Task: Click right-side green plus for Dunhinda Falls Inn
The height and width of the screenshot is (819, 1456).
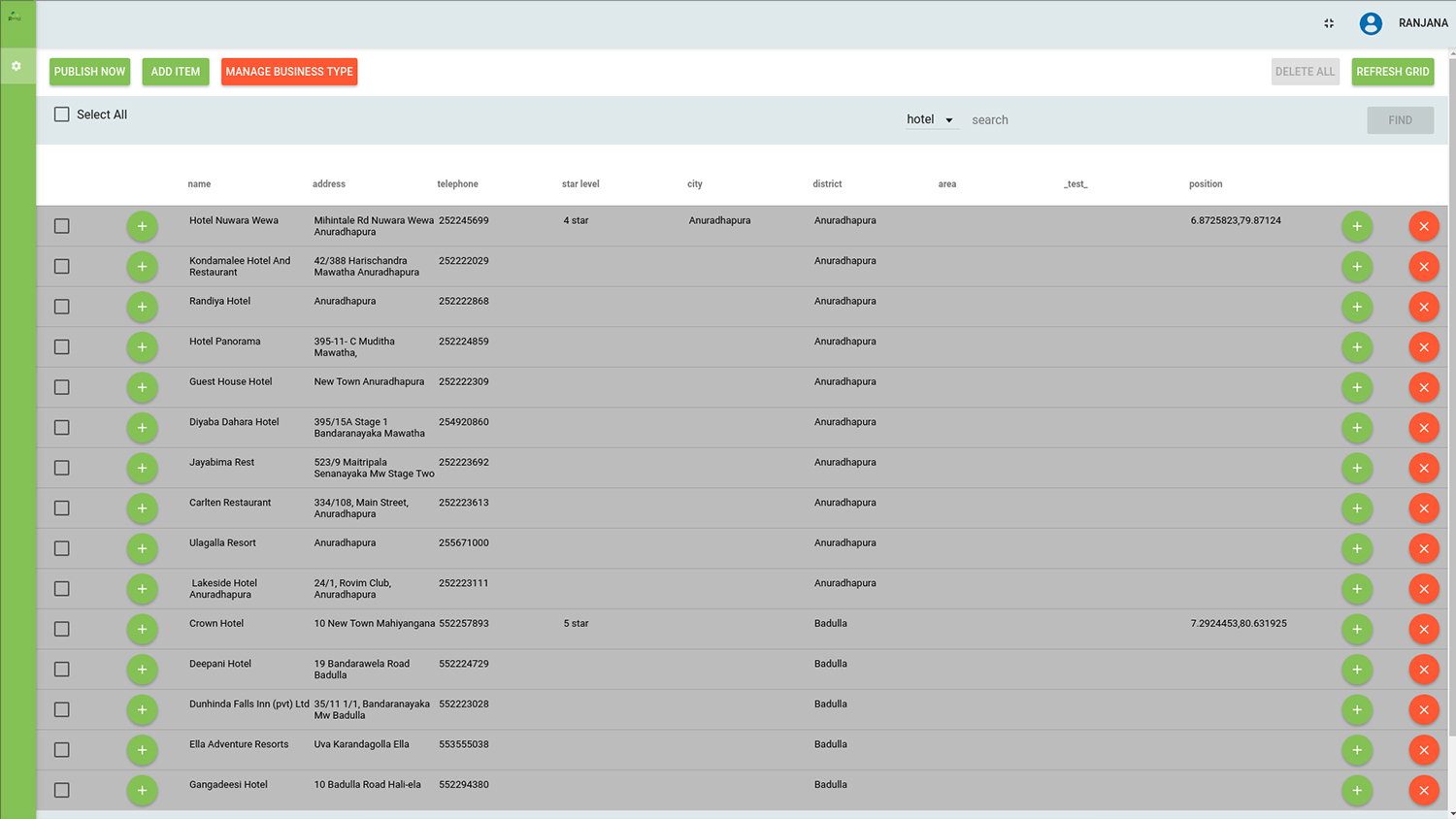Action: (x=1357, y=709)
